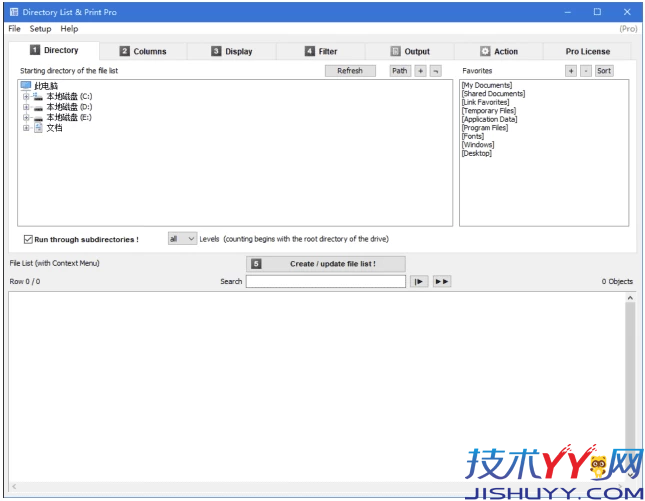Open the Pro License tab
Screen dimensions: 645x501
click(x=587, y=51)
